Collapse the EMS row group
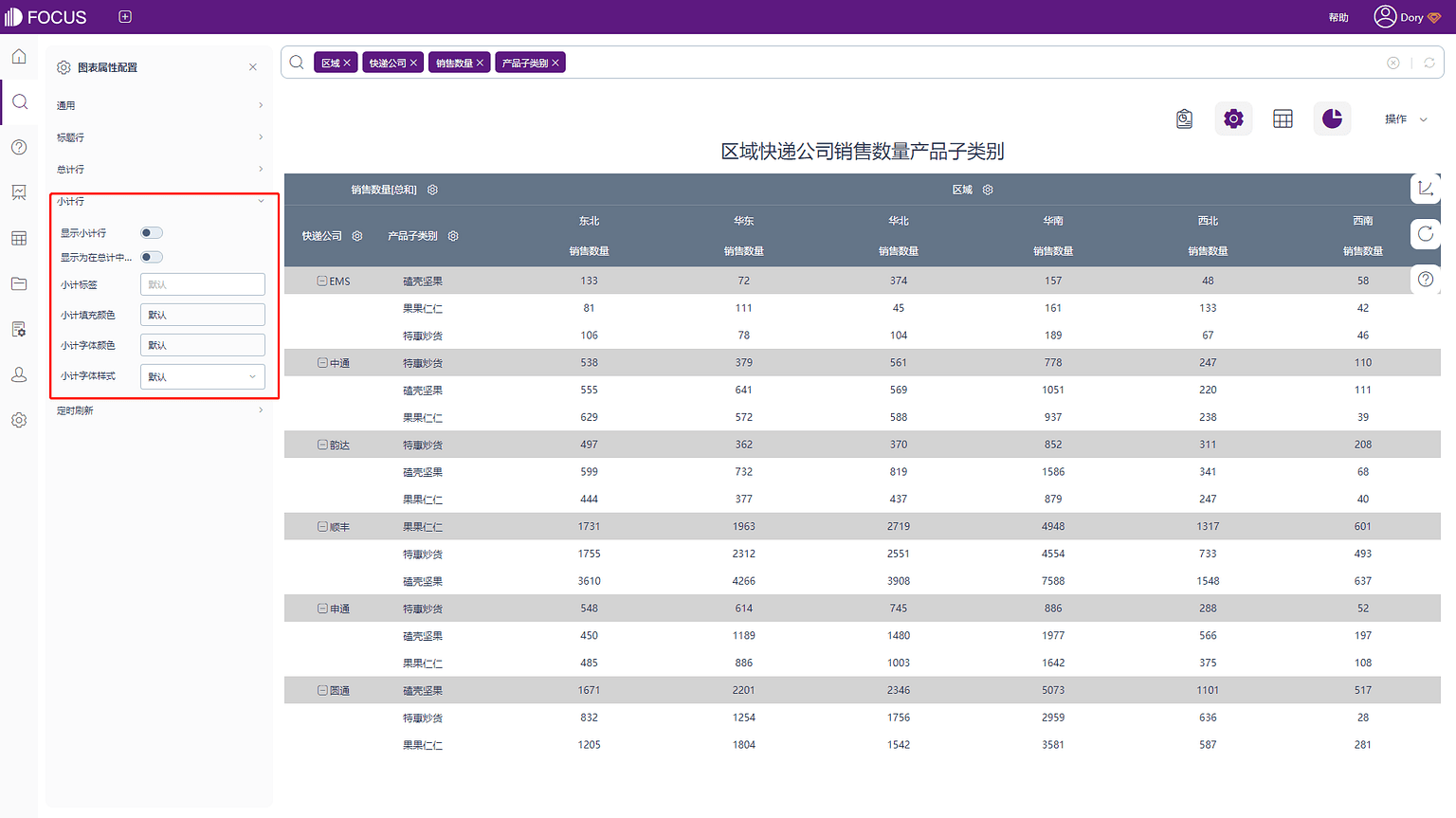Screen dimensions: 1456x818 pos(322,282)
